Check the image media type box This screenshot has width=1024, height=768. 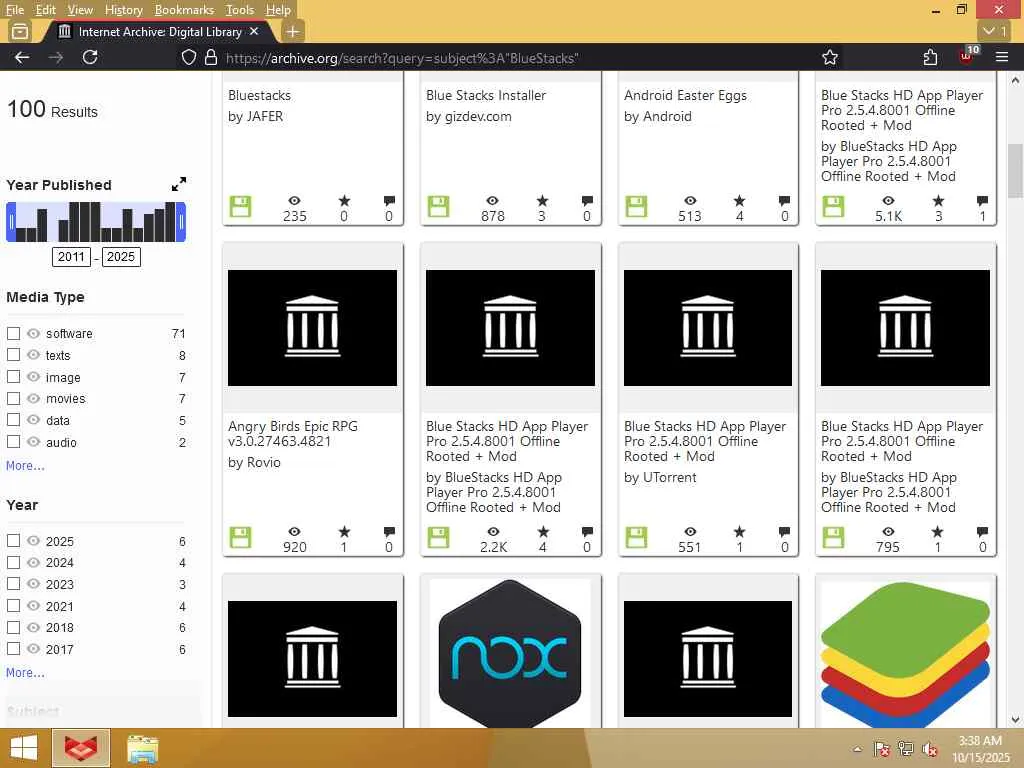click(x=13, y=377)
